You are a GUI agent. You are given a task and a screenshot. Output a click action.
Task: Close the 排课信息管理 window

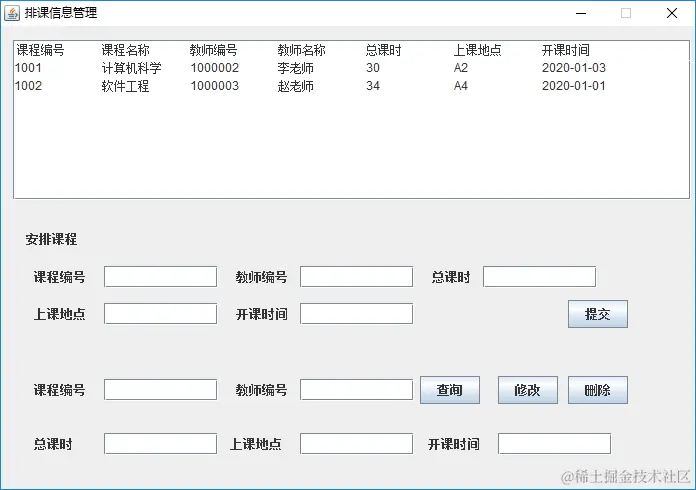point(672,13)
